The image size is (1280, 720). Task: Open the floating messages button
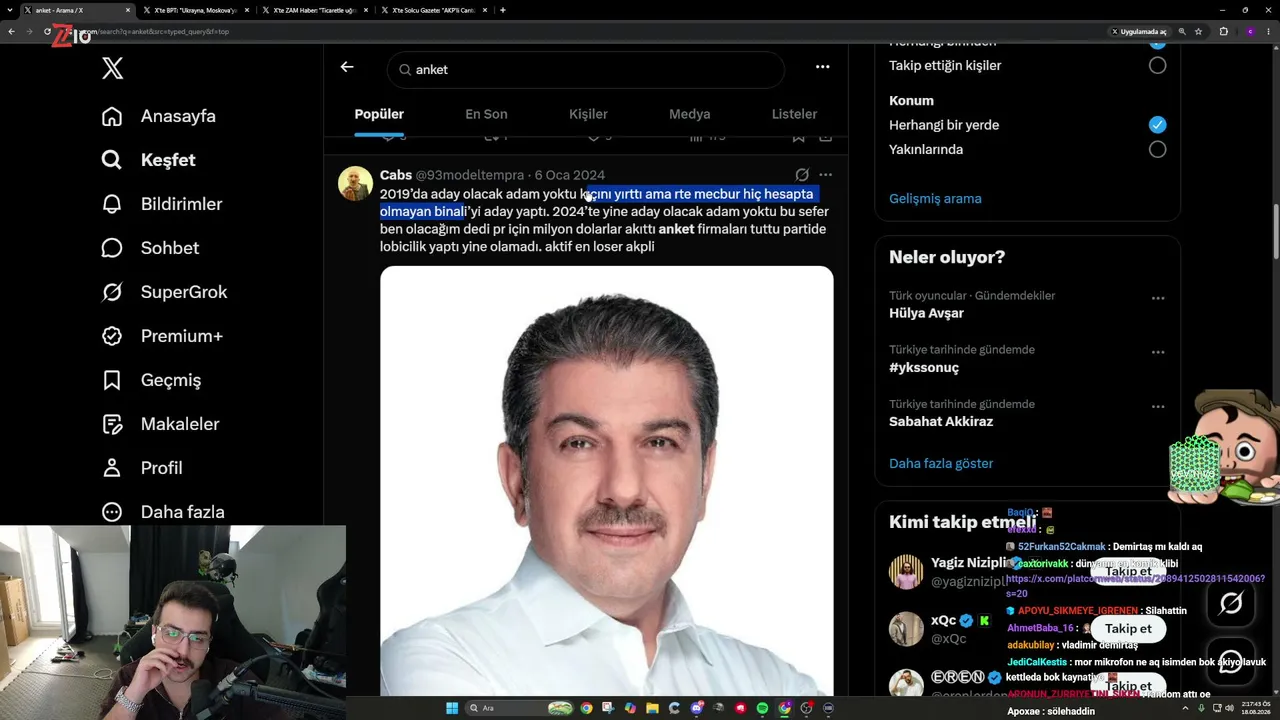coord(1231,661)
